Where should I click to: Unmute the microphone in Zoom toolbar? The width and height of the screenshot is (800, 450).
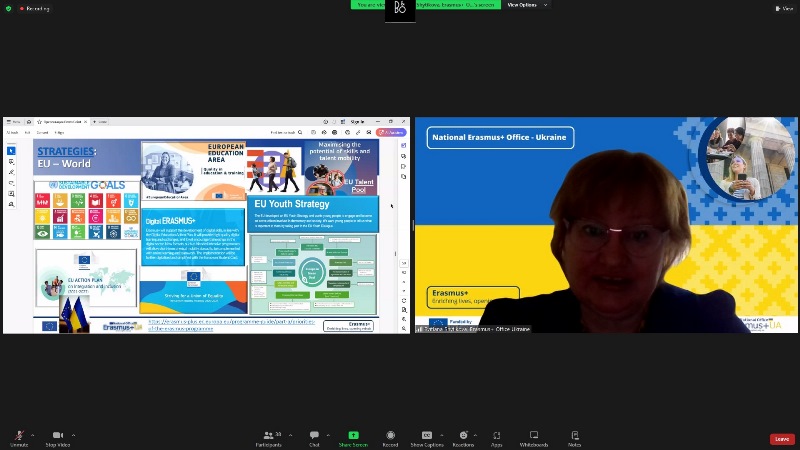pos(19,436)
